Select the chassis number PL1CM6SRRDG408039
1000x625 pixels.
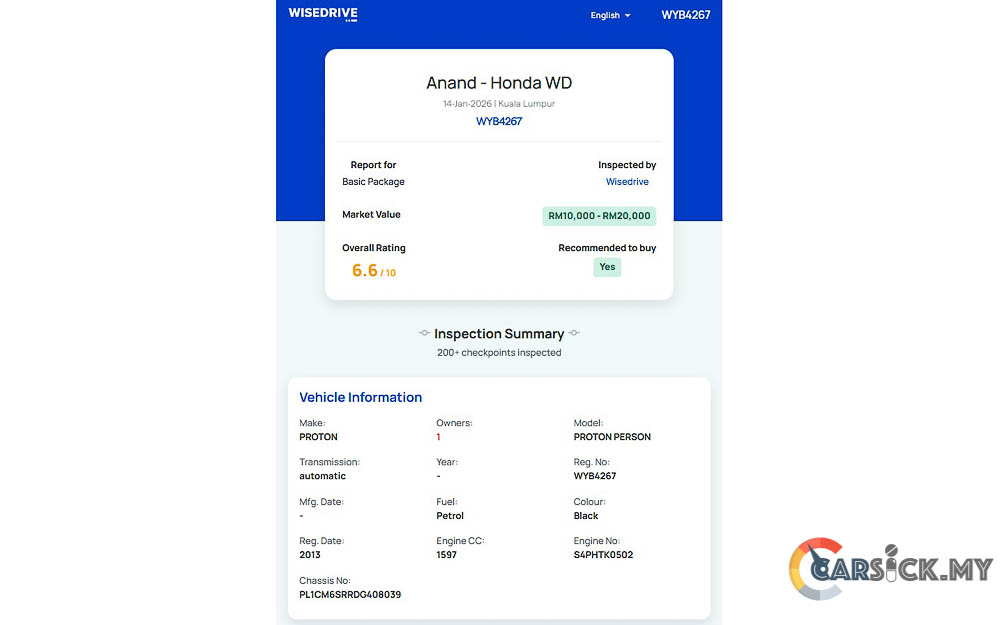(350, 594)
